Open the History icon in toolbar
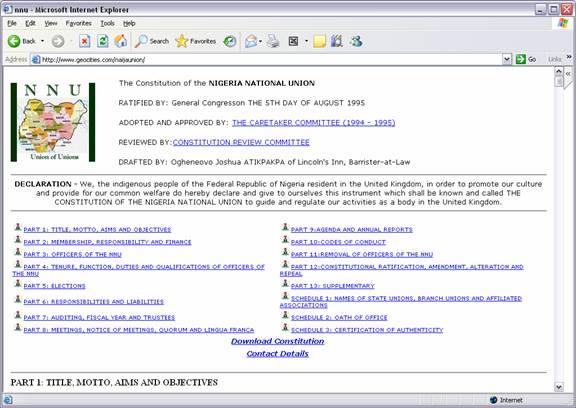The height and width of the screenshot is (408, 576). pos(230,41)
